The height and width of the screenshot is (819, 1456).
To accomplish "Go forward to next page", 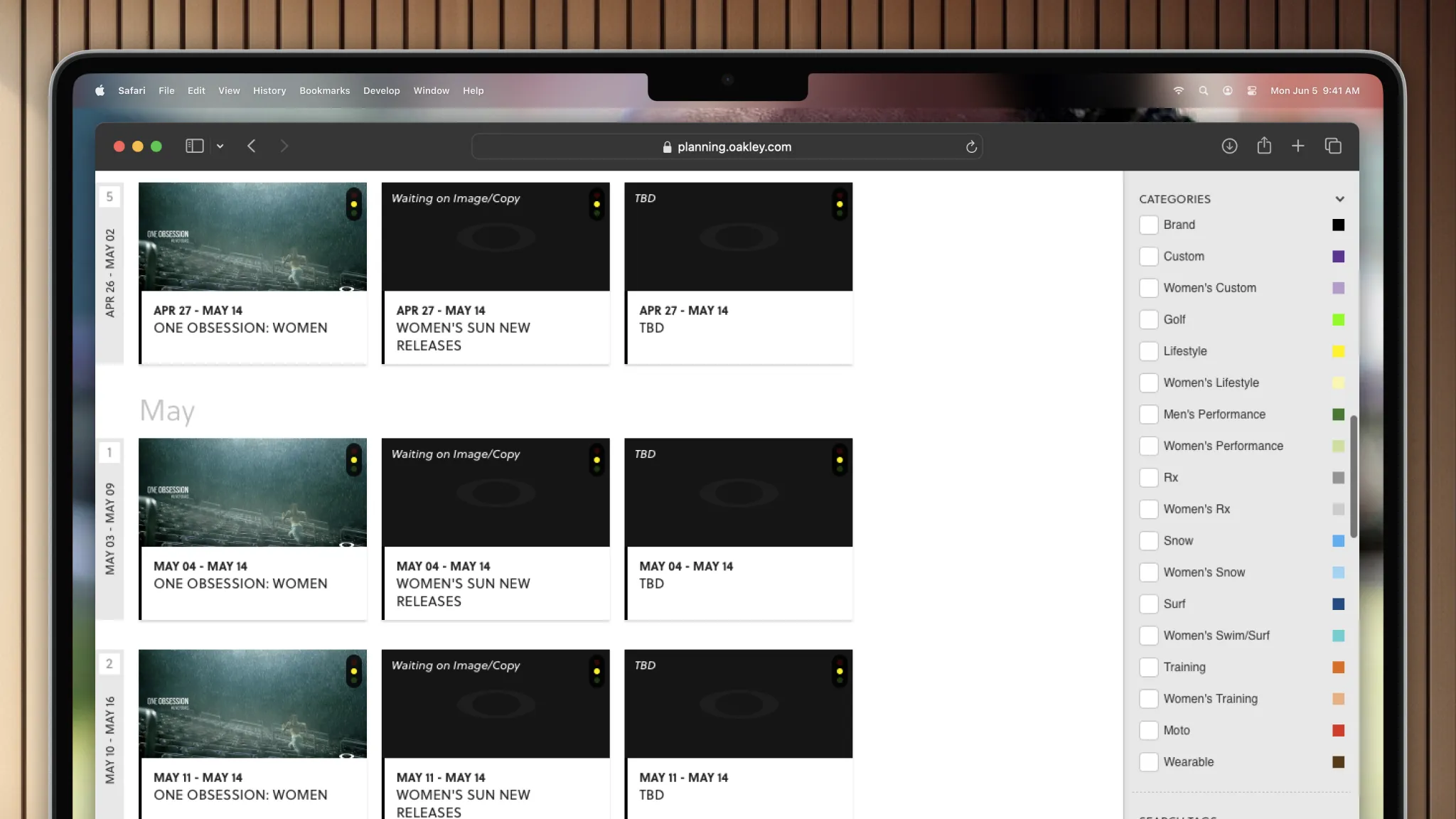I will point(284,146).
